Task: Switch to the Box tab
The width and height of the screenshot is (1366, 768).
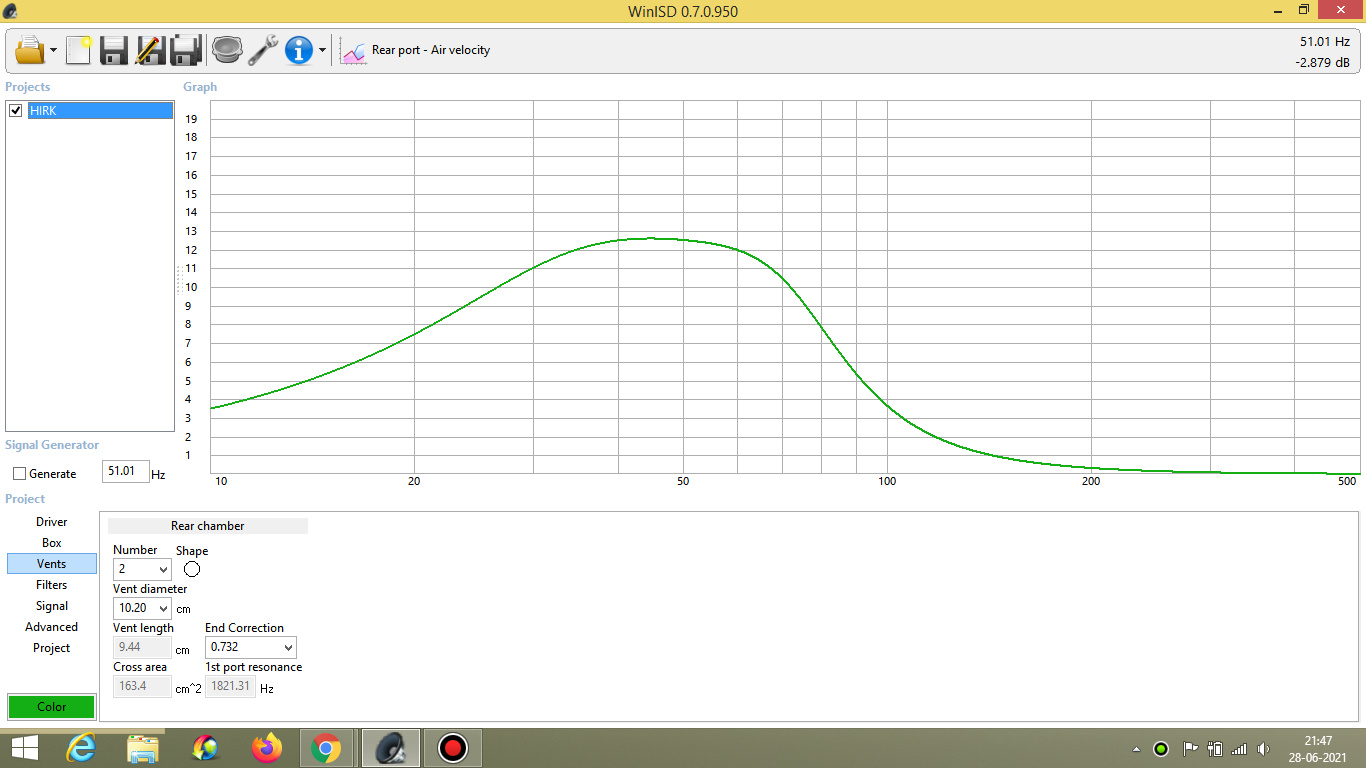Action: [52, 543]
